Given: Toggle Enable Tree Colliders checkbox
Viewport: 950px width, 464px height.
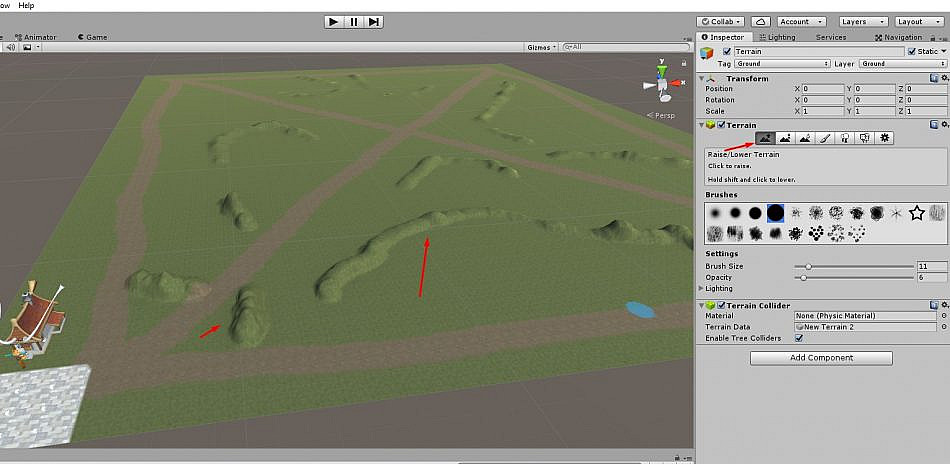Looking at the screenshot, I should tap(799, 338).
